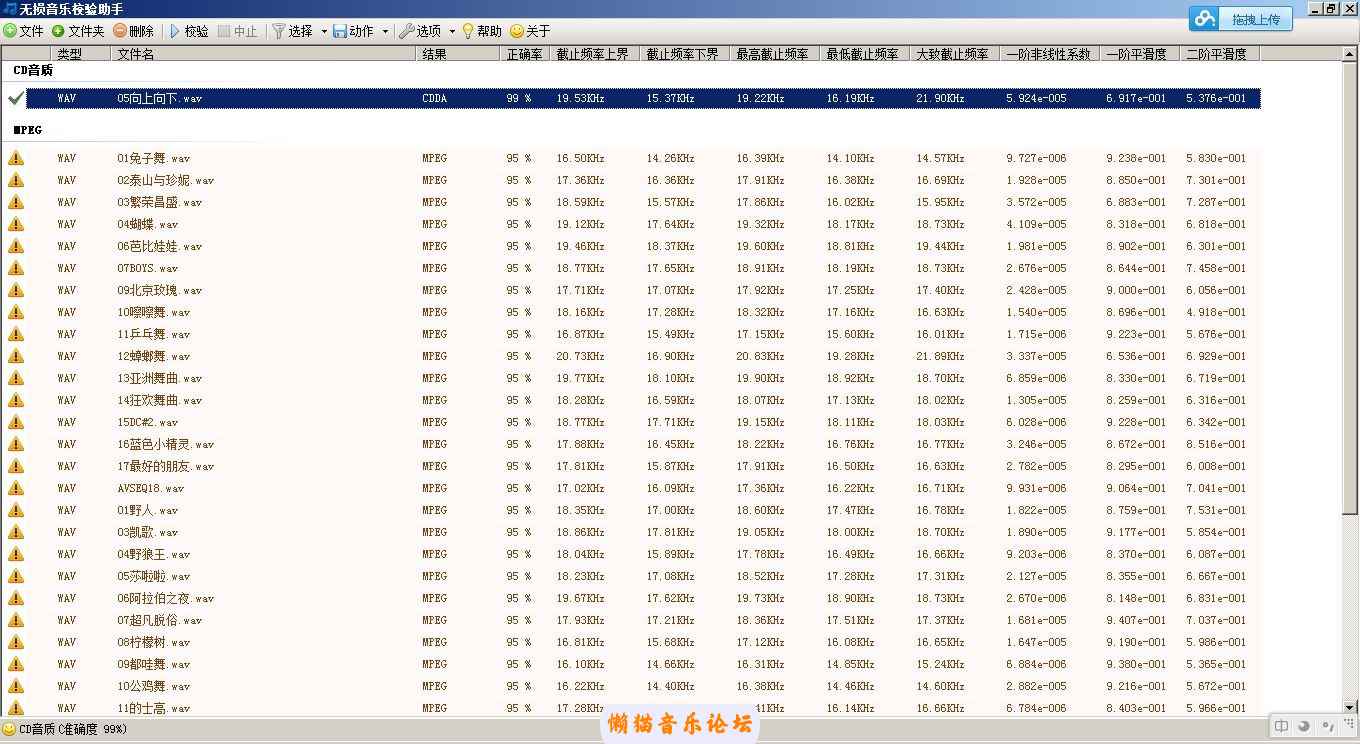Click the 选项 wrench toolbar button
This screenshot has height=744, width=1360.
tap(421, 31)
